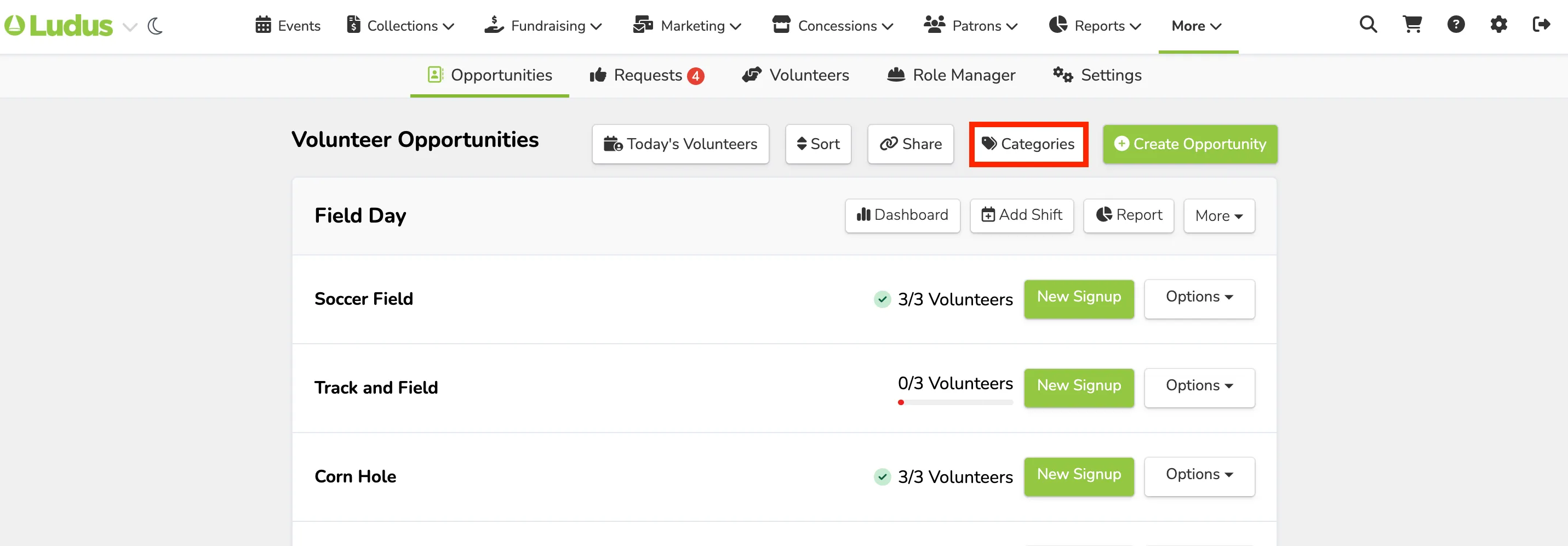Expand the Field Day More dropdown
Viewport: 1568px width, 546px height.
(1219, 216)
